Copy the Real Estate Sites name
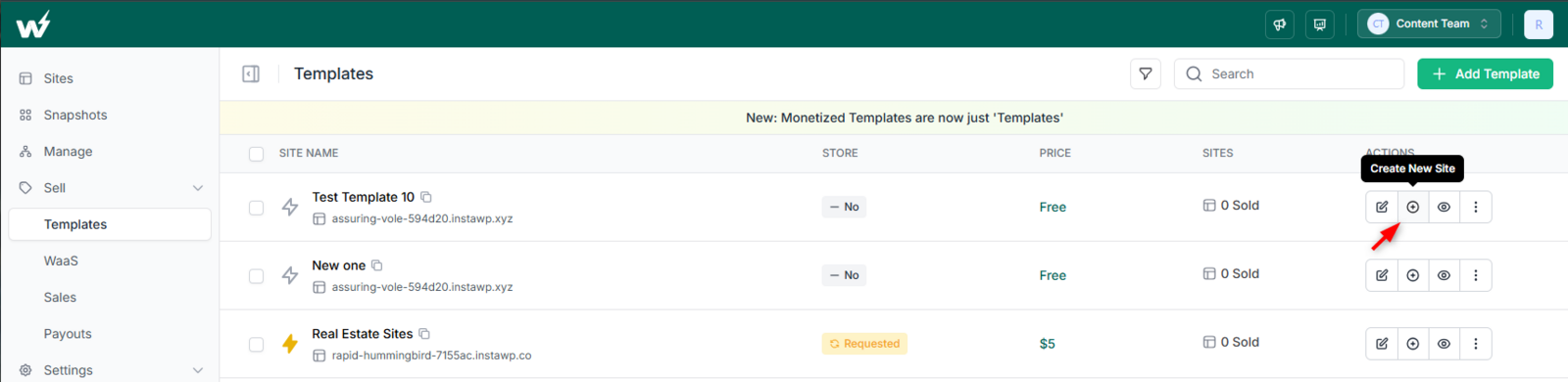This screenshot has height=382, width=1568. pyautogui.click(x=424, y=334)
